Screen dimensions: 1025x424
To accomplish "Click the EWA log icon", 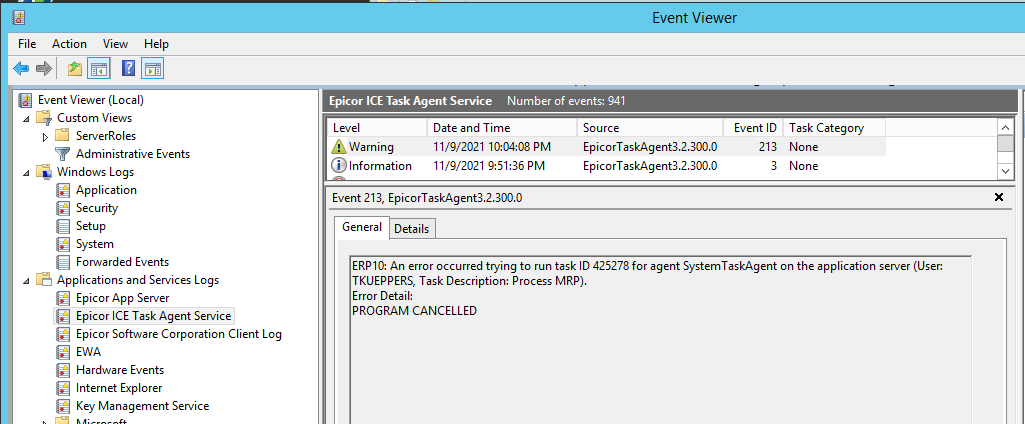I will click(63, 352).
